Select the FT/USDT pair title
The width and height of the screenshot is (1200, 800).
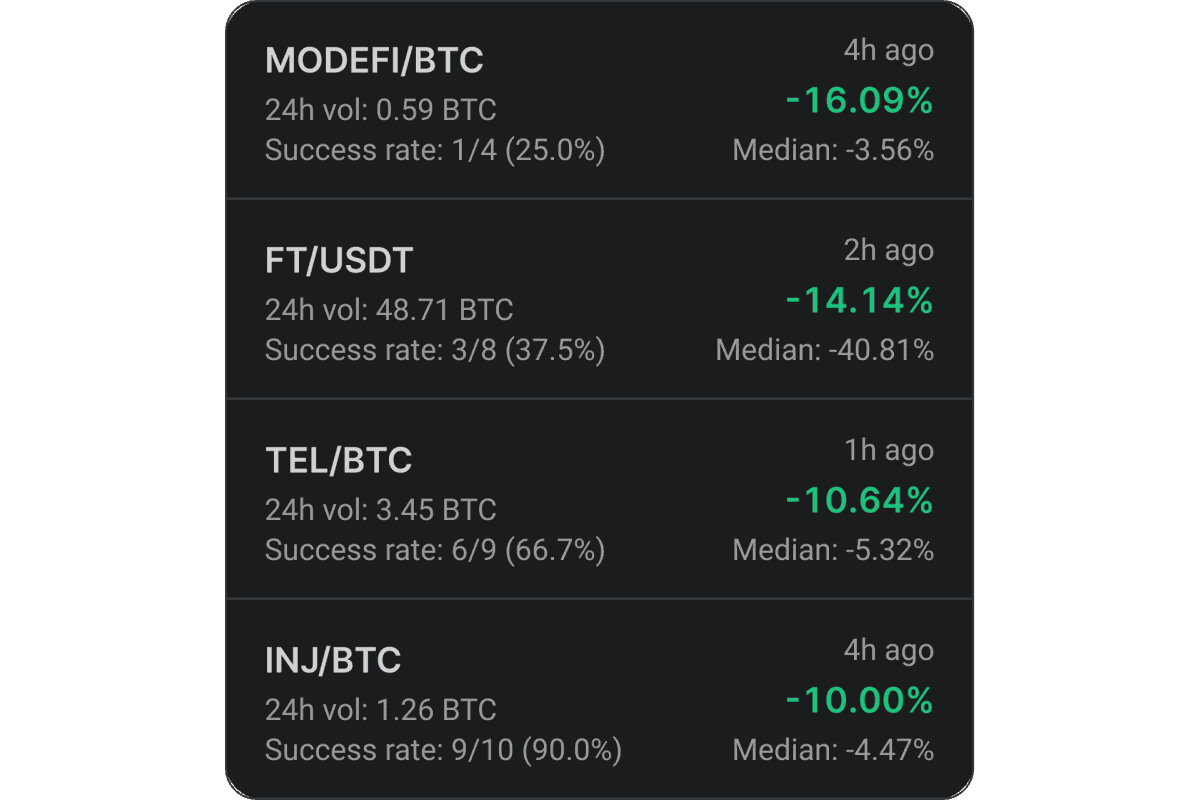pos(339,261)
